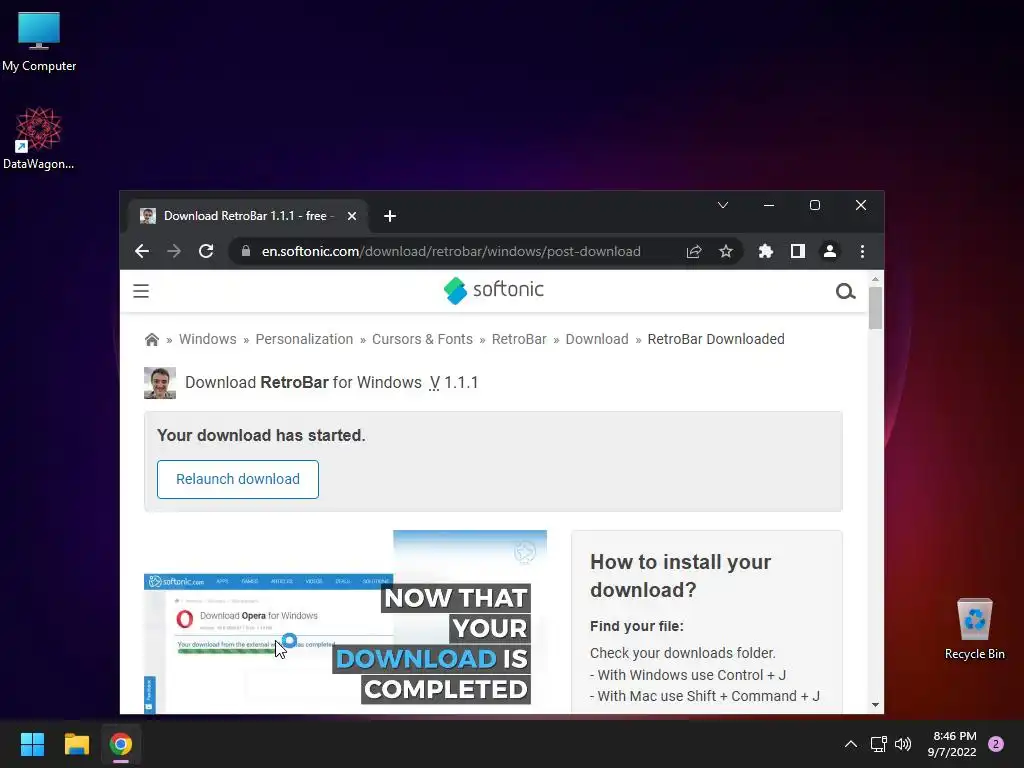Image resolution: width=1024 pixels, height=768 pixels.
Task: Open Windows breadcrumb link
Action: click(208, 340)
